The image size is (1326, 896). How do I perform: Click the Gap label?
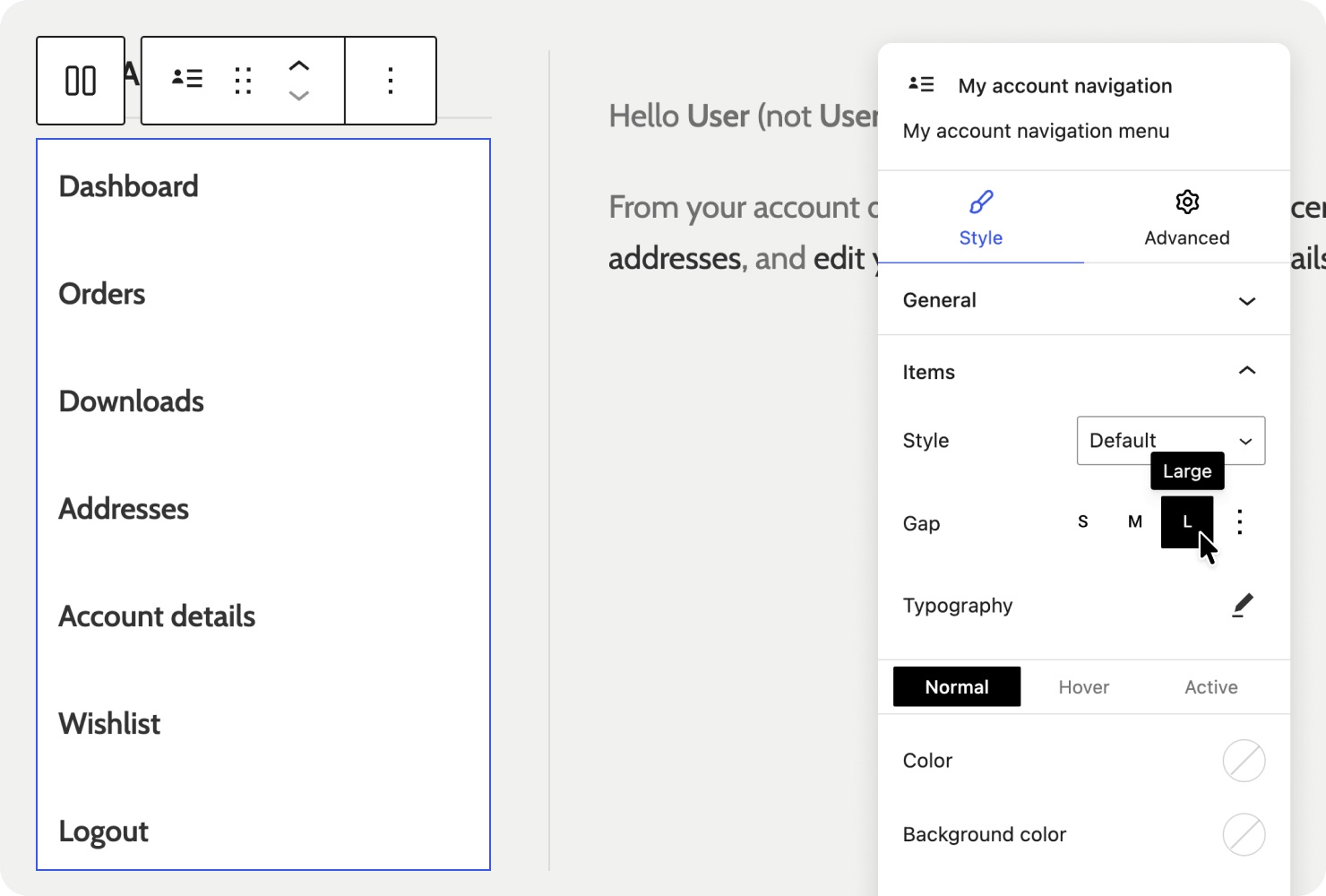coord(921,523)
